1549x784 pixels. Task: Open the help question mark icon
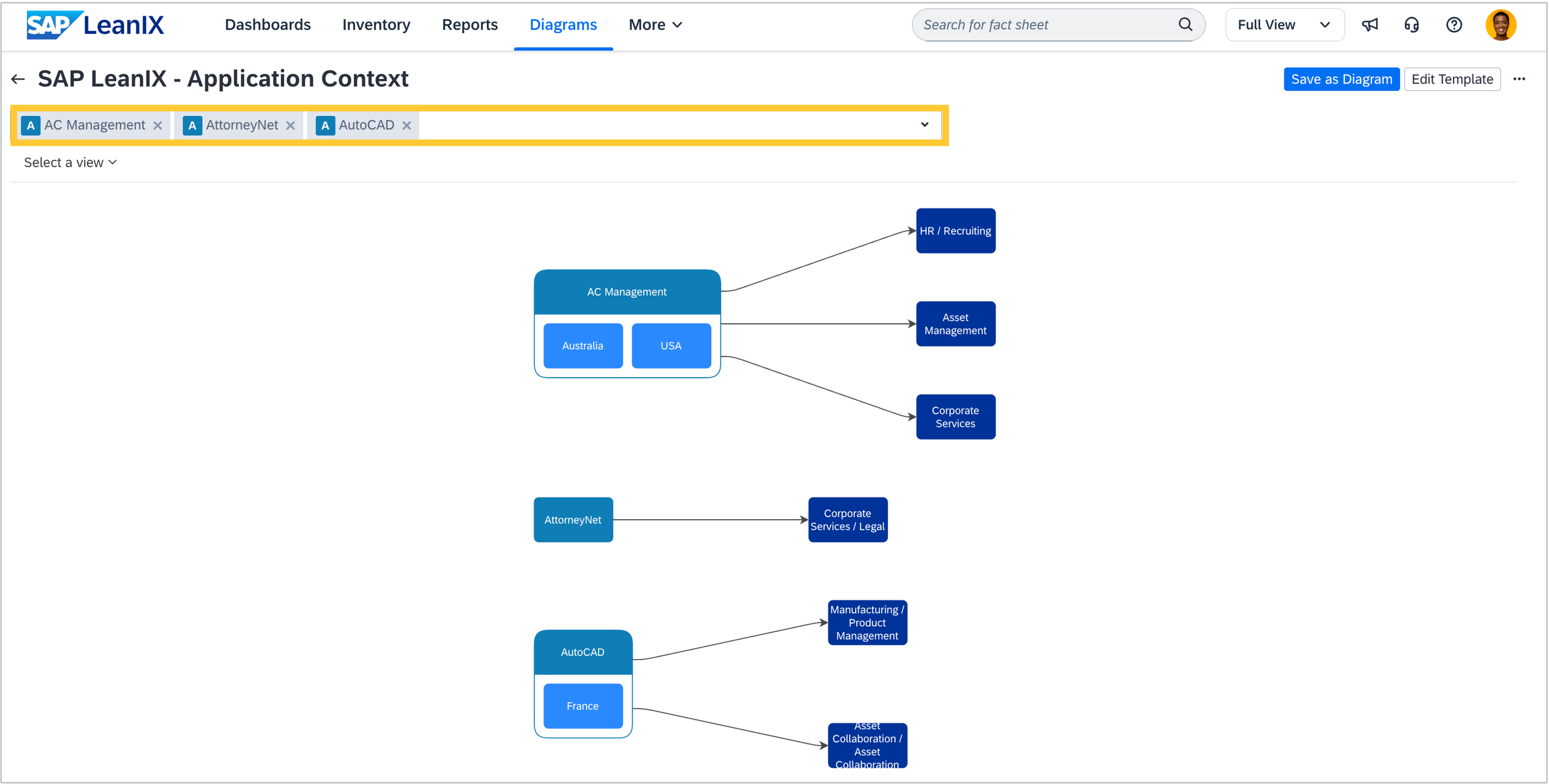pyautogui.click(x=1453, y=25)
